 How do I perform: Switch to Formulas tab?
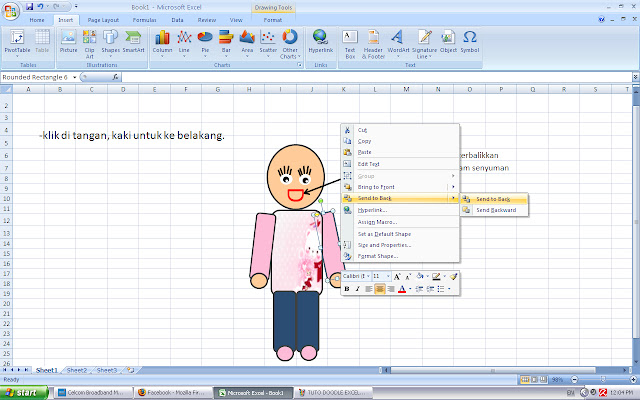pos(144,20)
